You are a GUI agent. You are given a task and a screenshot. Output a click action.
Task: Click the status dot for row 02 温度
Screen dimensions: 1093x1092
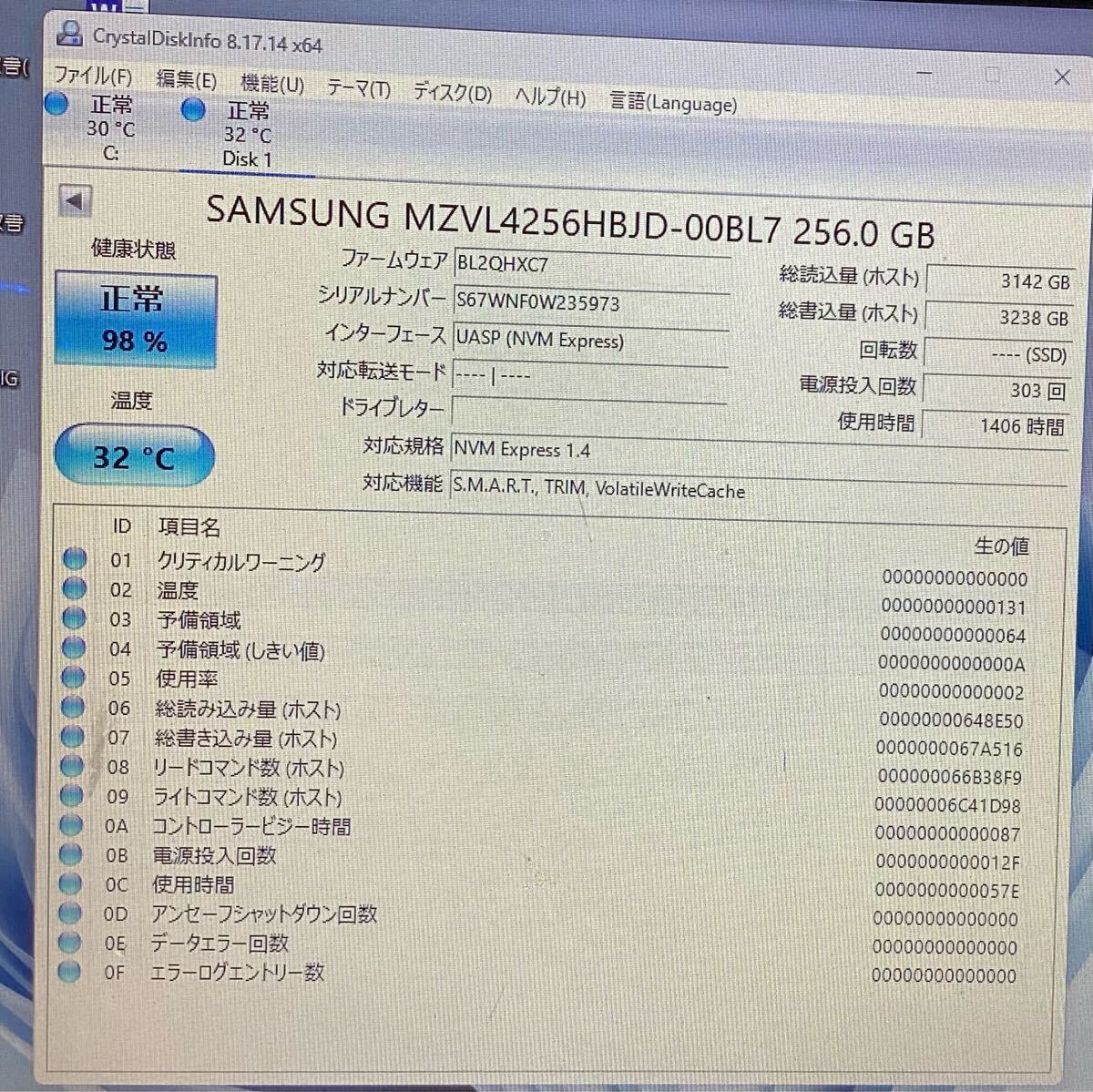point(75,588)
